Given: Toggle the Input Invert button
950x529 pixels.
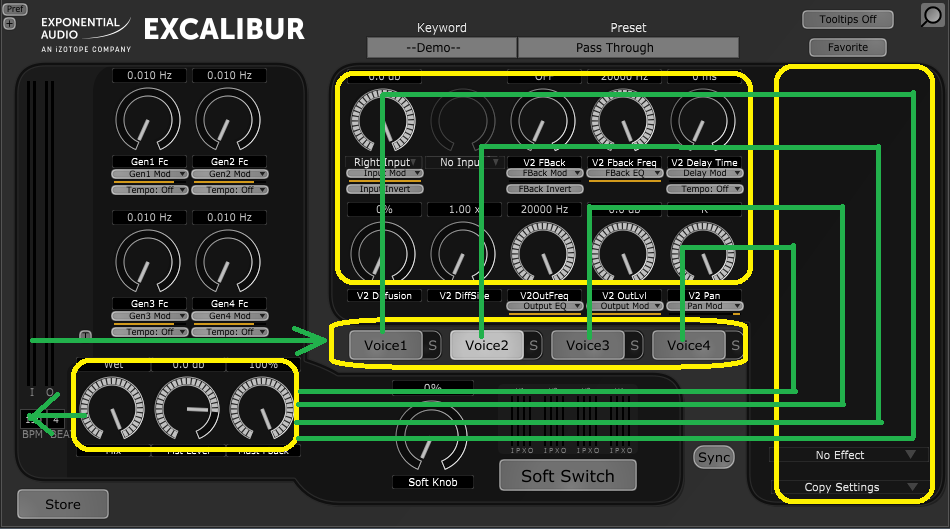Looking at the screenshot, I should (385, 189).
